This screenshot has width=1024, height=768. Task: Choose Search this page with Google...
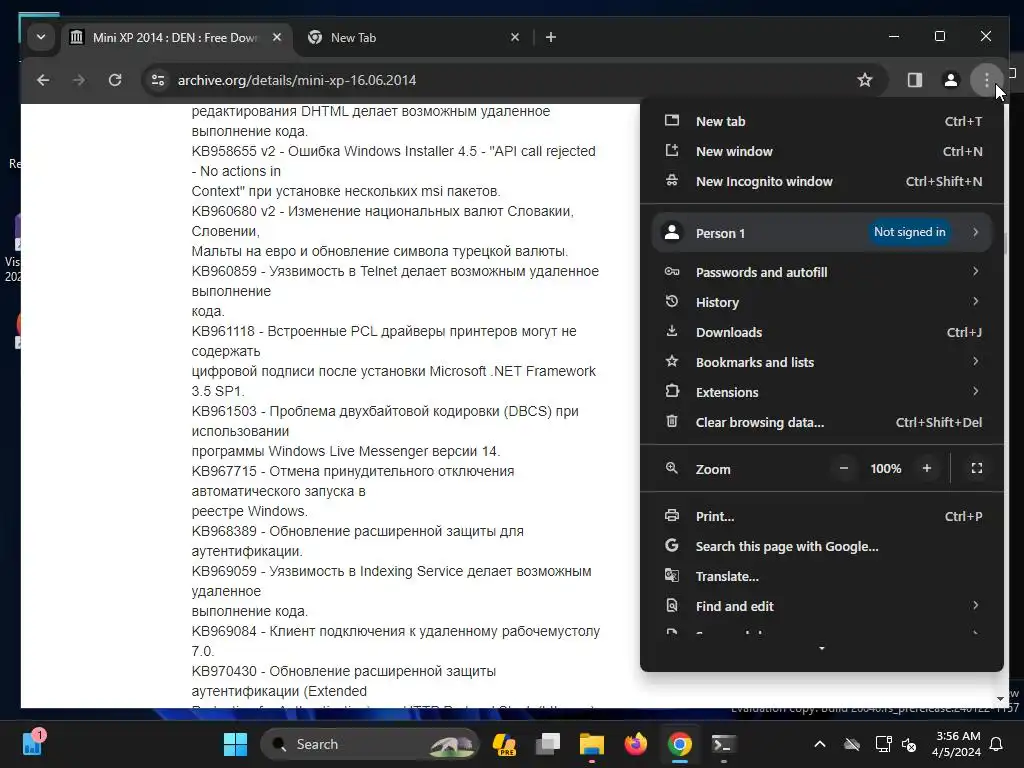click(822, 547)
